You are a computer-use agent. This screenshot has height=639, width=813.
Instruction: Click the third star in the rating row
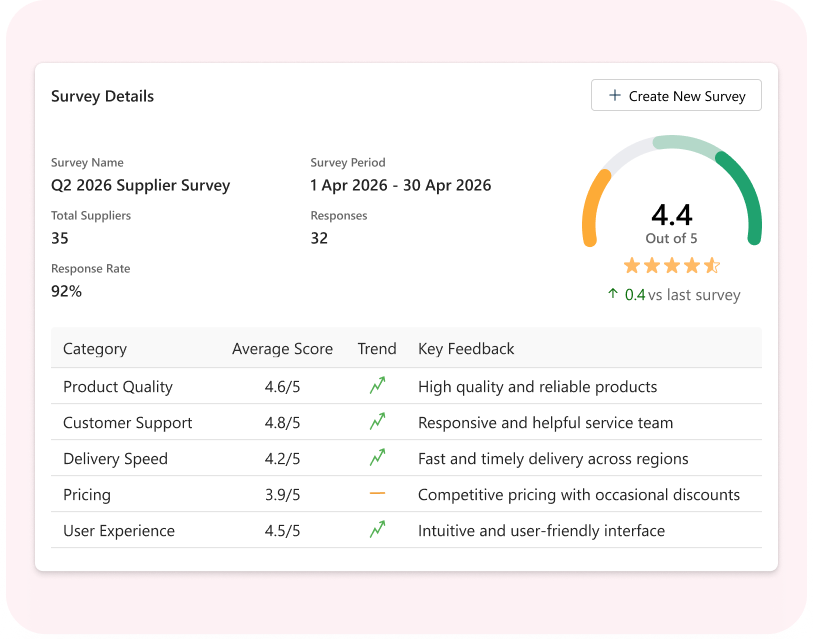(x=672, y=266)
